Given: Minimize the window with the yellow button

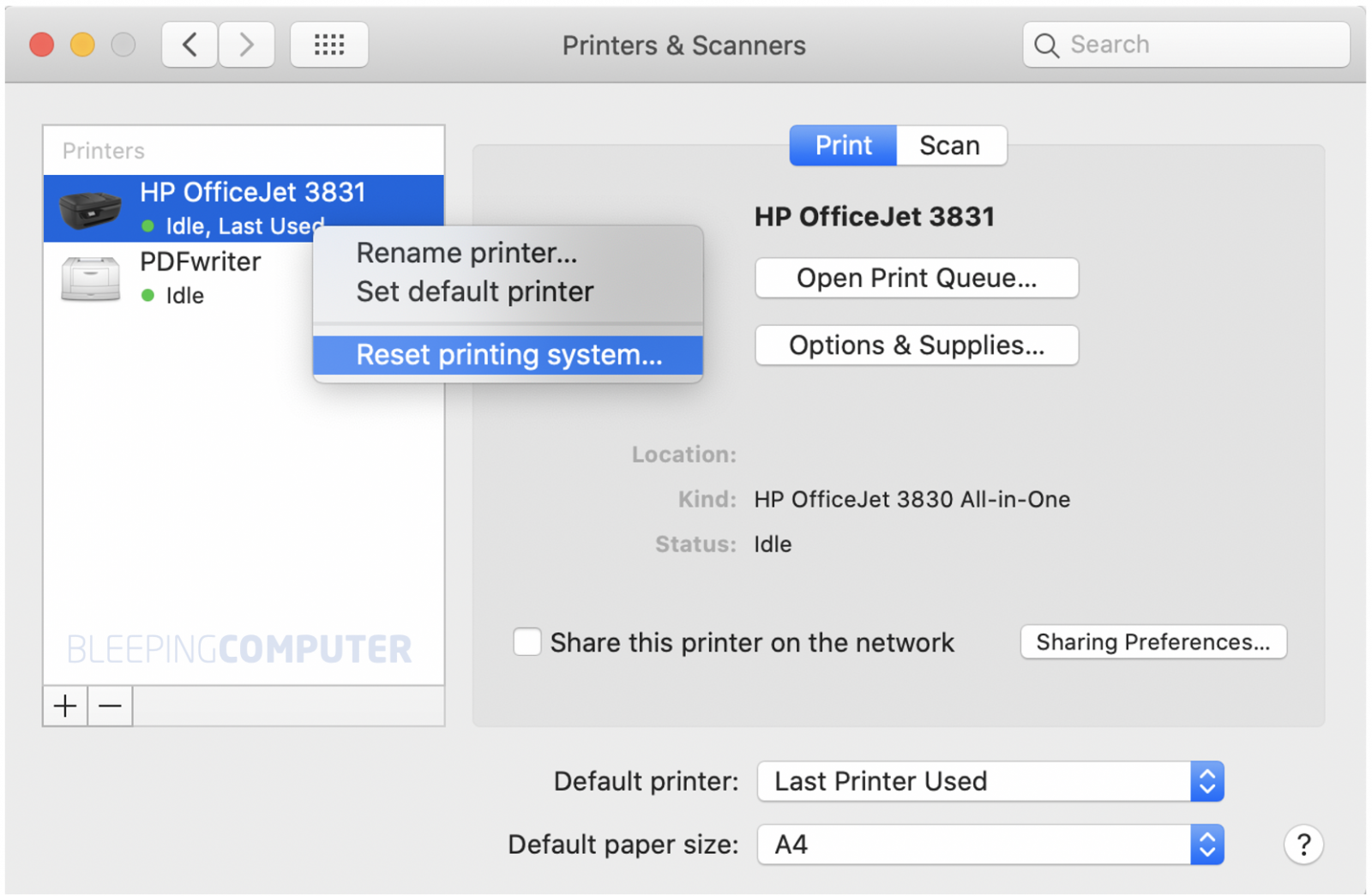Looking at the screenshot, I should pos(82,45).
